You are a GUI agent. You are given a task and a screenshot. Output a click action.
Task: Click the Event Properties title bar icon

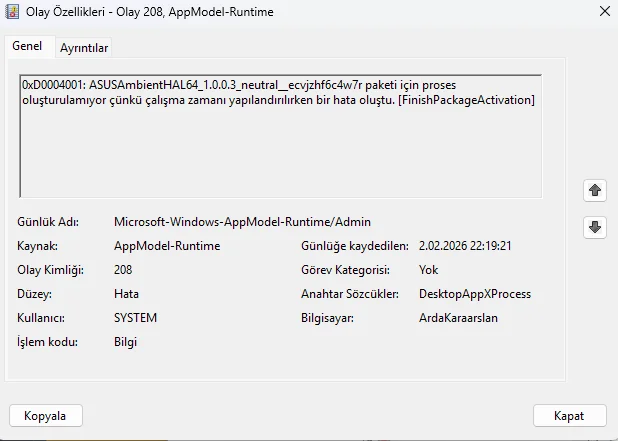click(x=15, y=12)
